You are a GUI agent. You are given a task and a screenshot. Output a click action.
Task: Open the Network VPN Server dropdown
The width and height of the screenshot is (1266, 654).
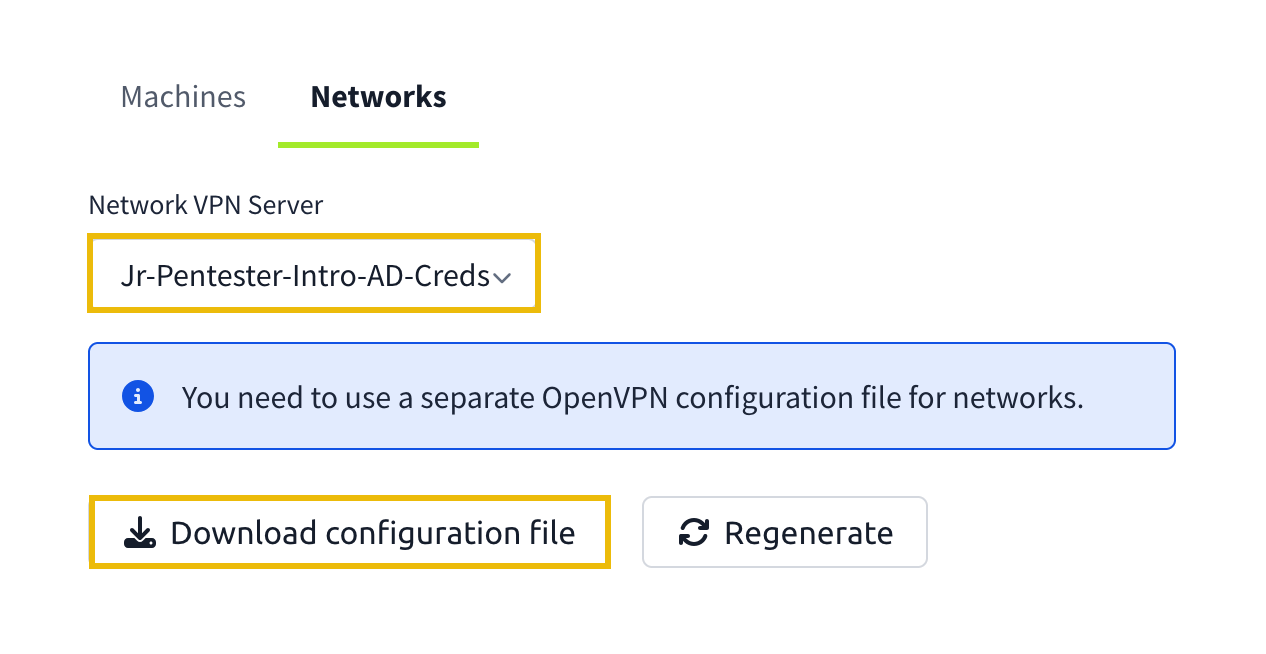pyautogui.click(x=315, y=273)
